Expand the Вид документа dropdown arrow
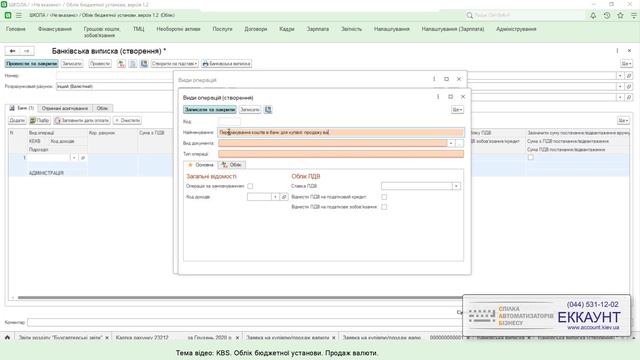The image size is (640, 360). 451,143
